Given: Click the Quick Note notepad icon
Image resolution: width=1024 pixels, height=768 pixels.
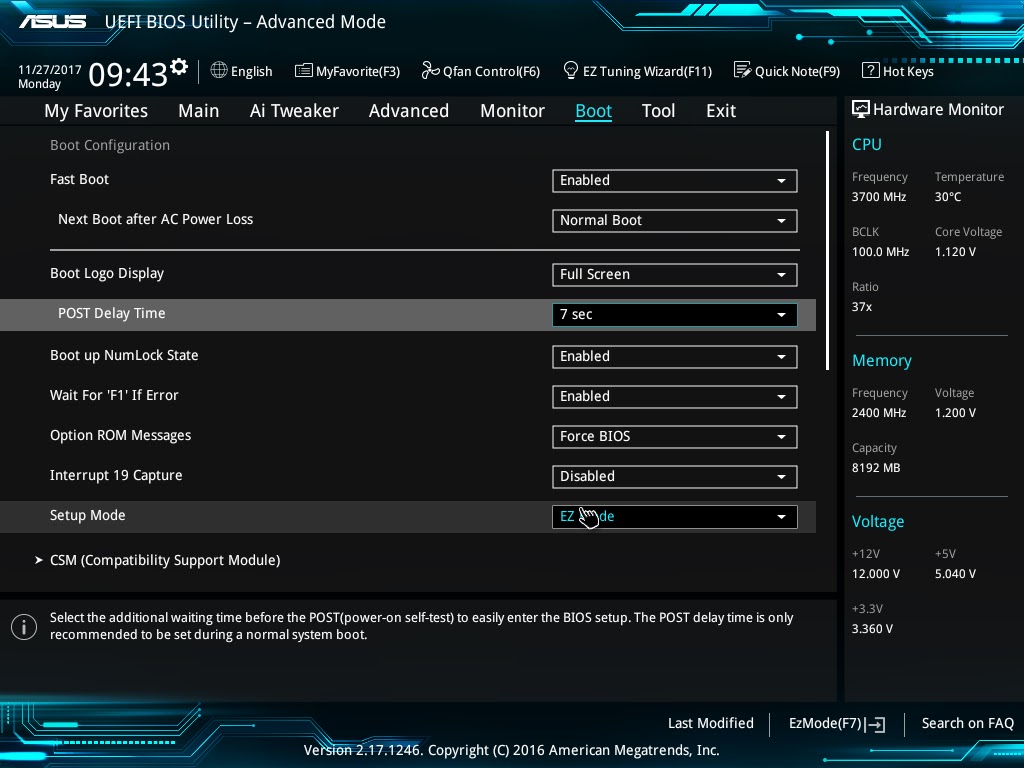Looking at the screenshot, I should pos(743,70).
